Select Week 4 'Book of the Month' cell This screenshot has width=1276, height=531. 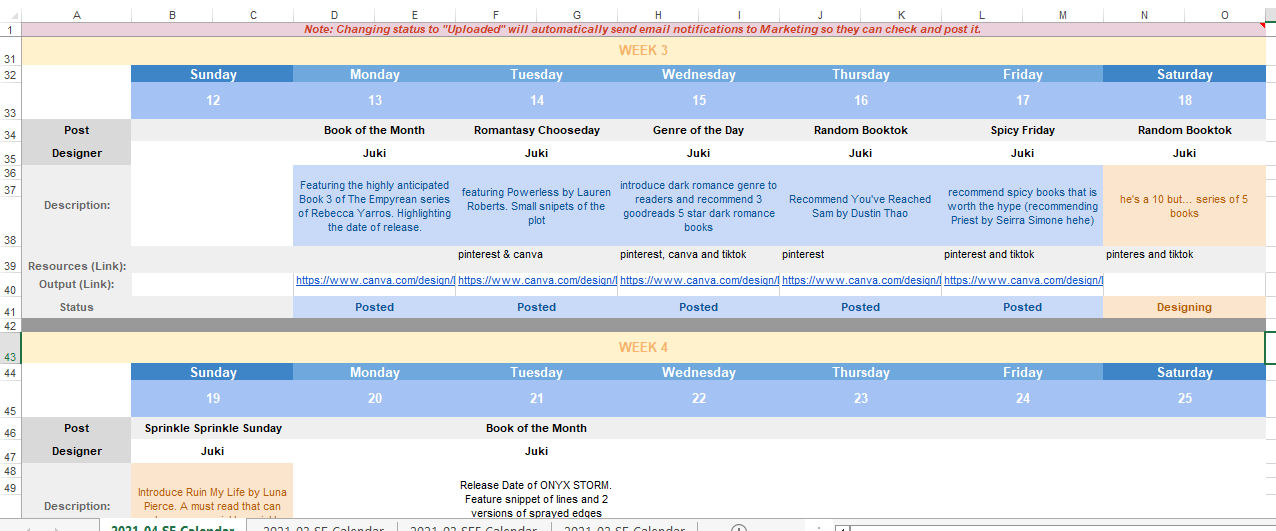pyautogui.click(x=537, y=428)
